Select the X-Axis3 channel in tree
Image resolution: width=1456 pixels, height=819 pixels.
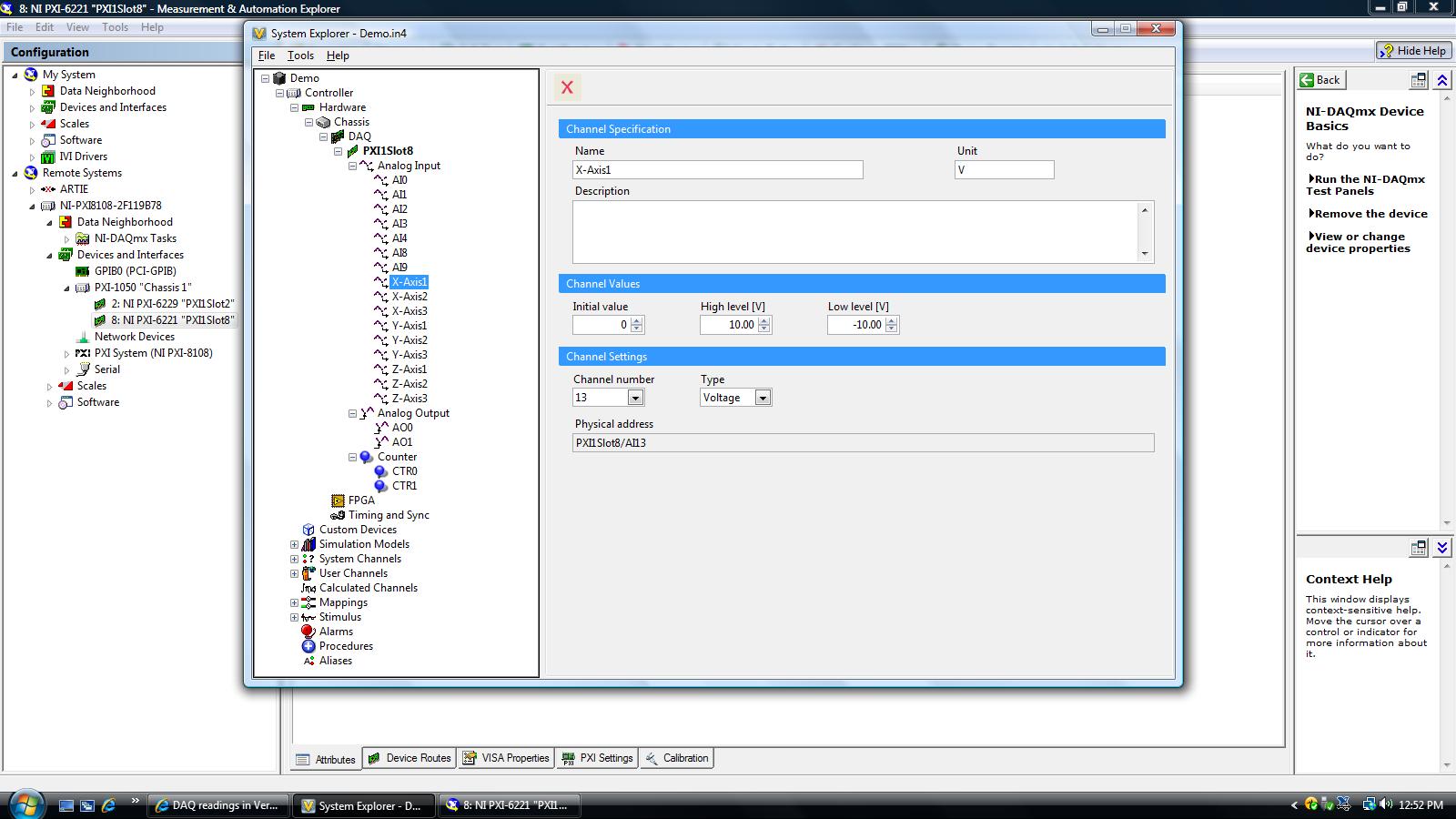point(409,311)
